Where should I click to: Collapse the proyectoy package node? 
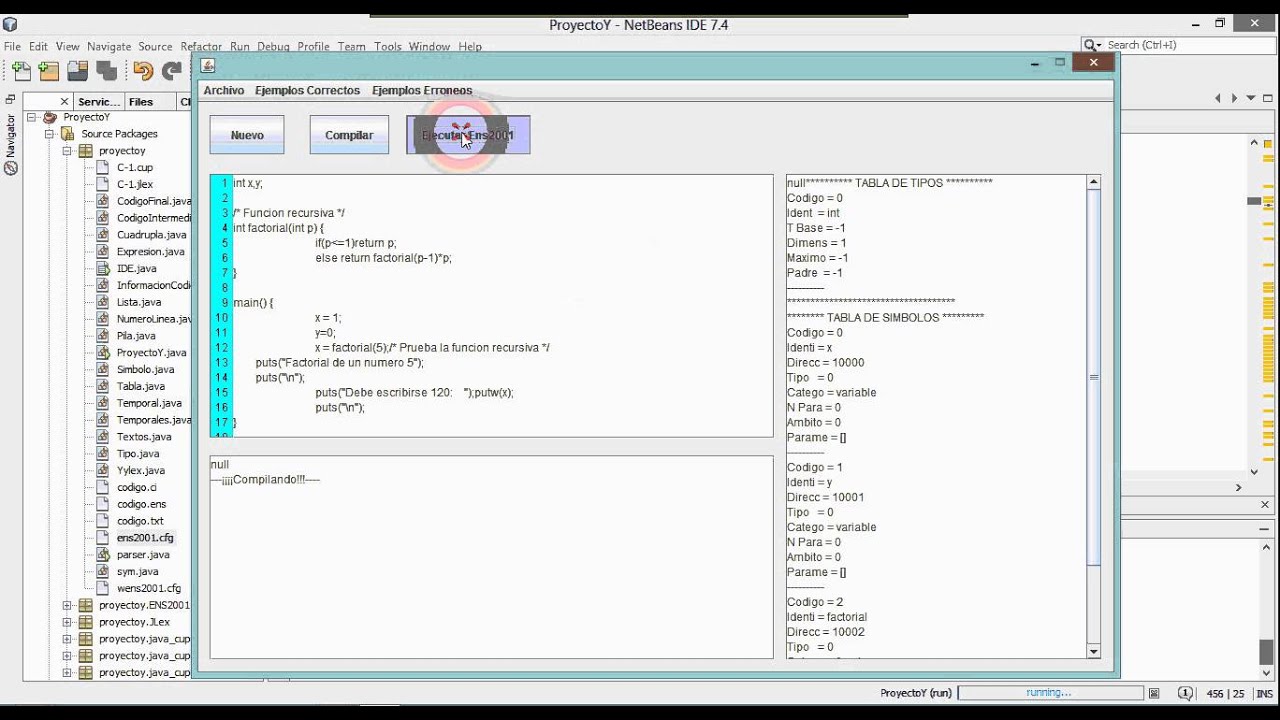coord(67,151)
